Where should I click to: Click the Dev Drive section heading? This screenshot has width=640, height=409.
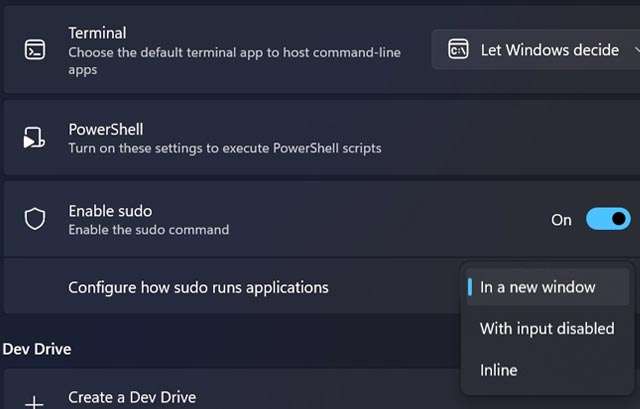tap(36, 349)
